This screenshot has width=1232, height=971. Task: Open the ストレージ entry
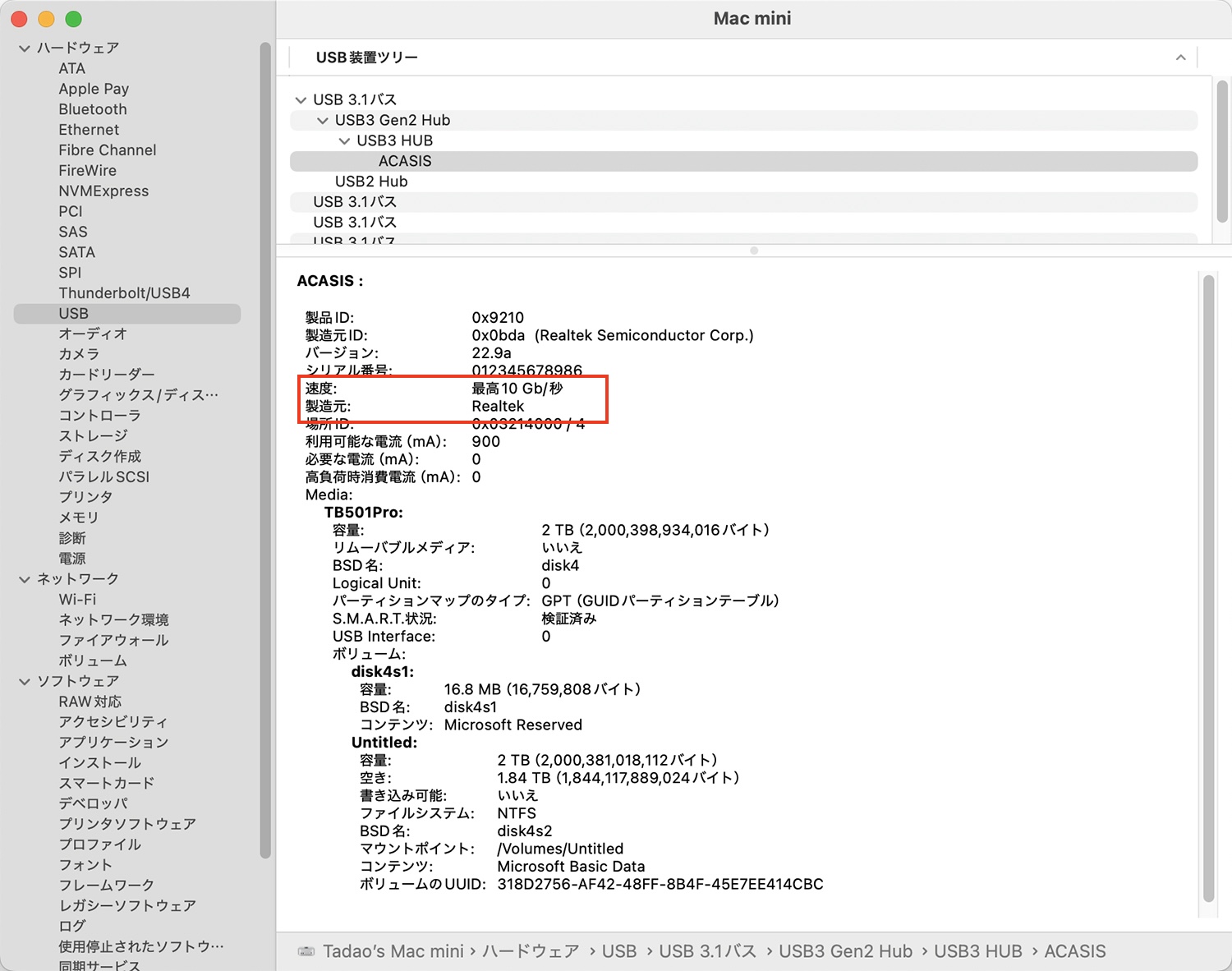click(x=93, y=436)
